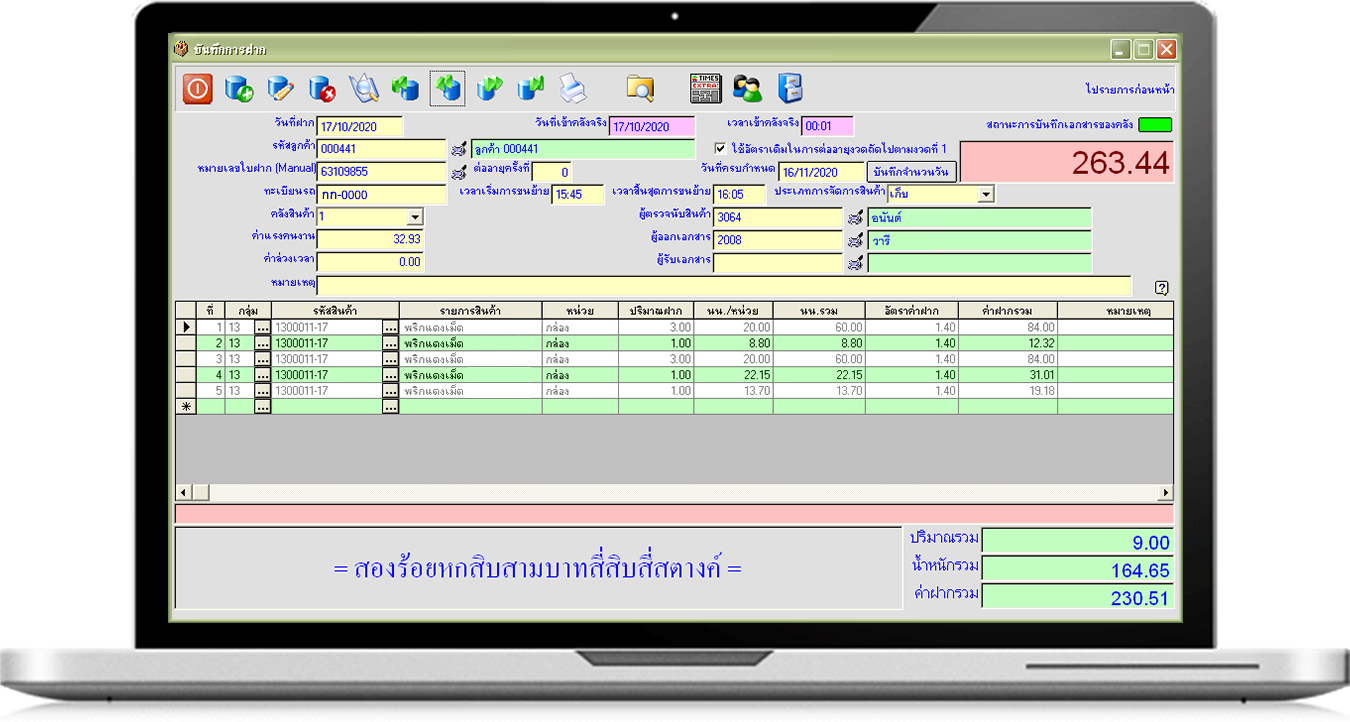This screenshot has height=722, width=1350.
Task: Go to the first record icon
Action: click(x=405, y=88)
